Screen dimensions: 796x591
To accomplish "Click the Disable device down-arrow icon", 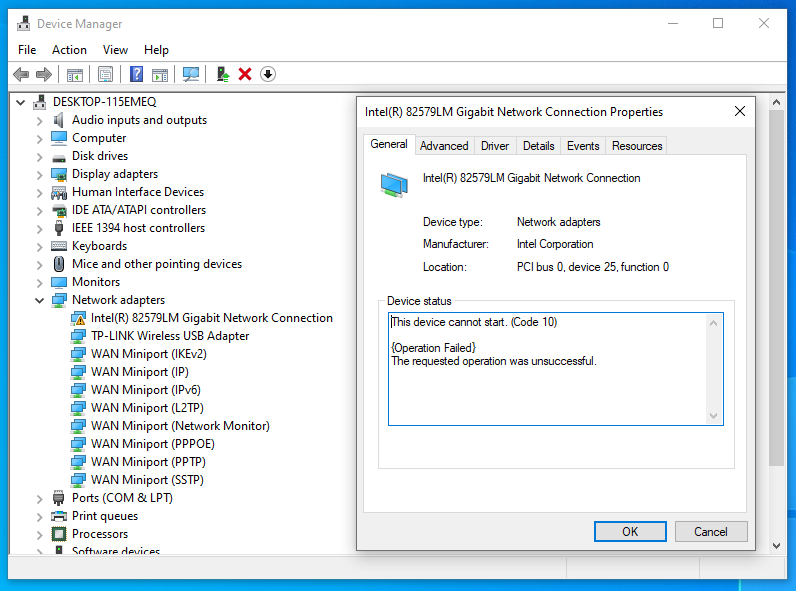I will [x=268, y=74].
